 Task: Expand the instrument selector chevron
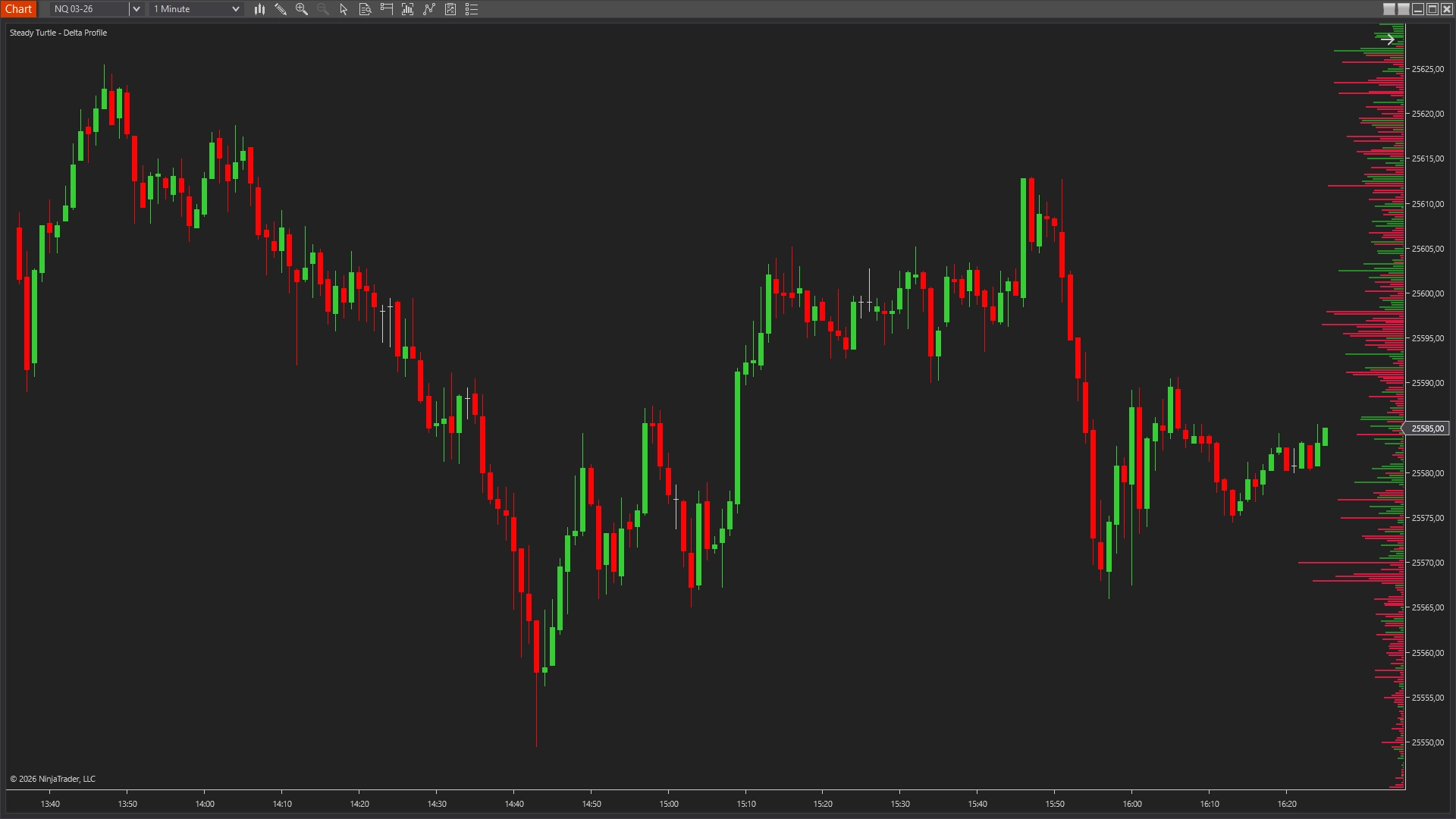click(136, 9)
